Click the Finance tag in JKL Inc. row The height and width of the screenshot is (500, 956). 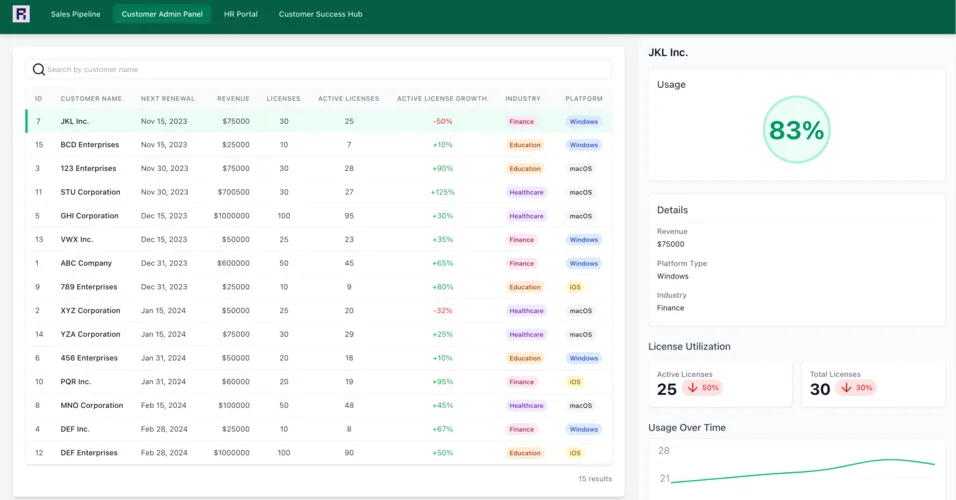(x=522, y=121)
